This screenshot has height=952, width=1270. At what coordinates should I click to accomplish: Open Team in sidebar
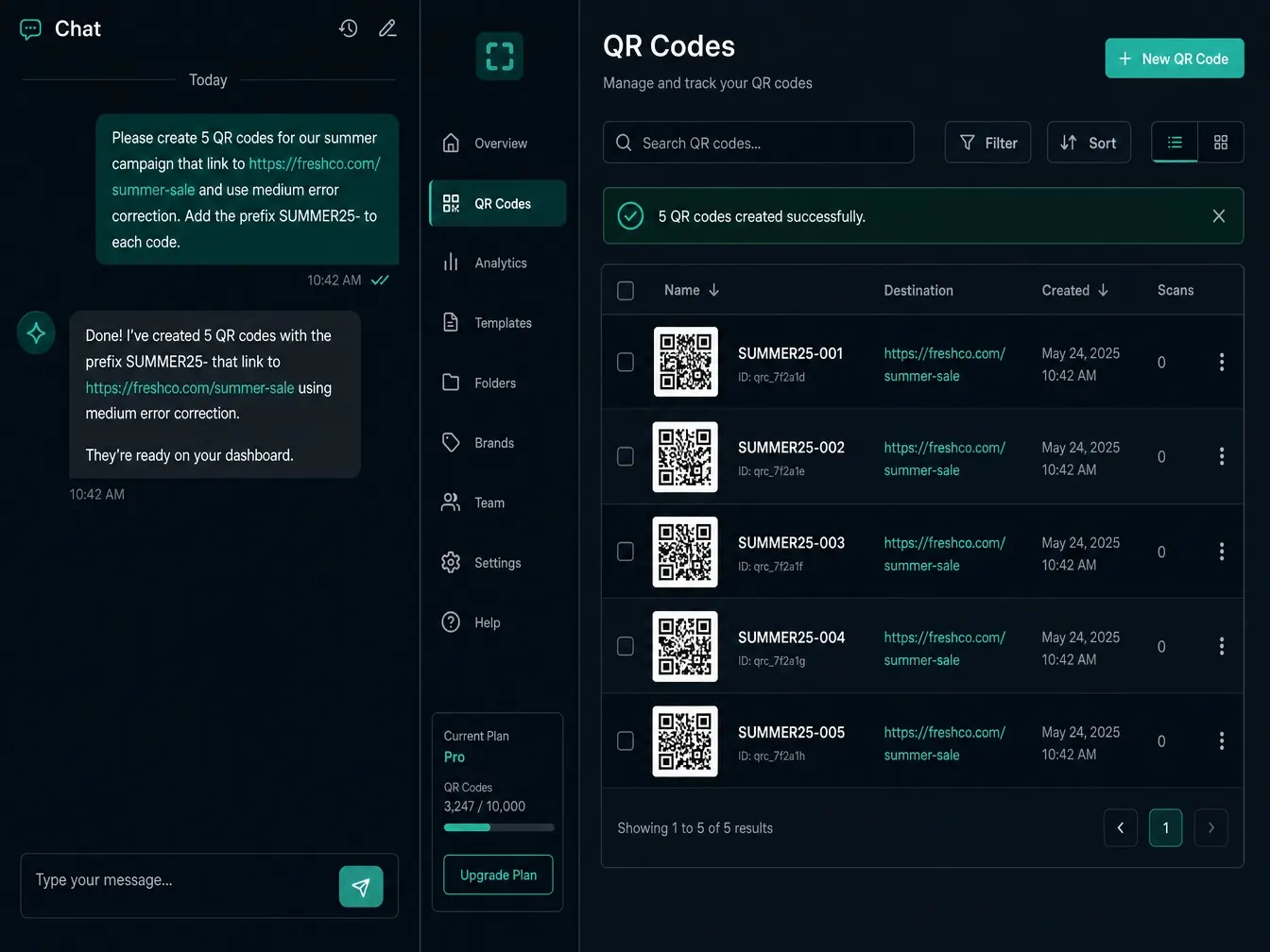[498, 502]
